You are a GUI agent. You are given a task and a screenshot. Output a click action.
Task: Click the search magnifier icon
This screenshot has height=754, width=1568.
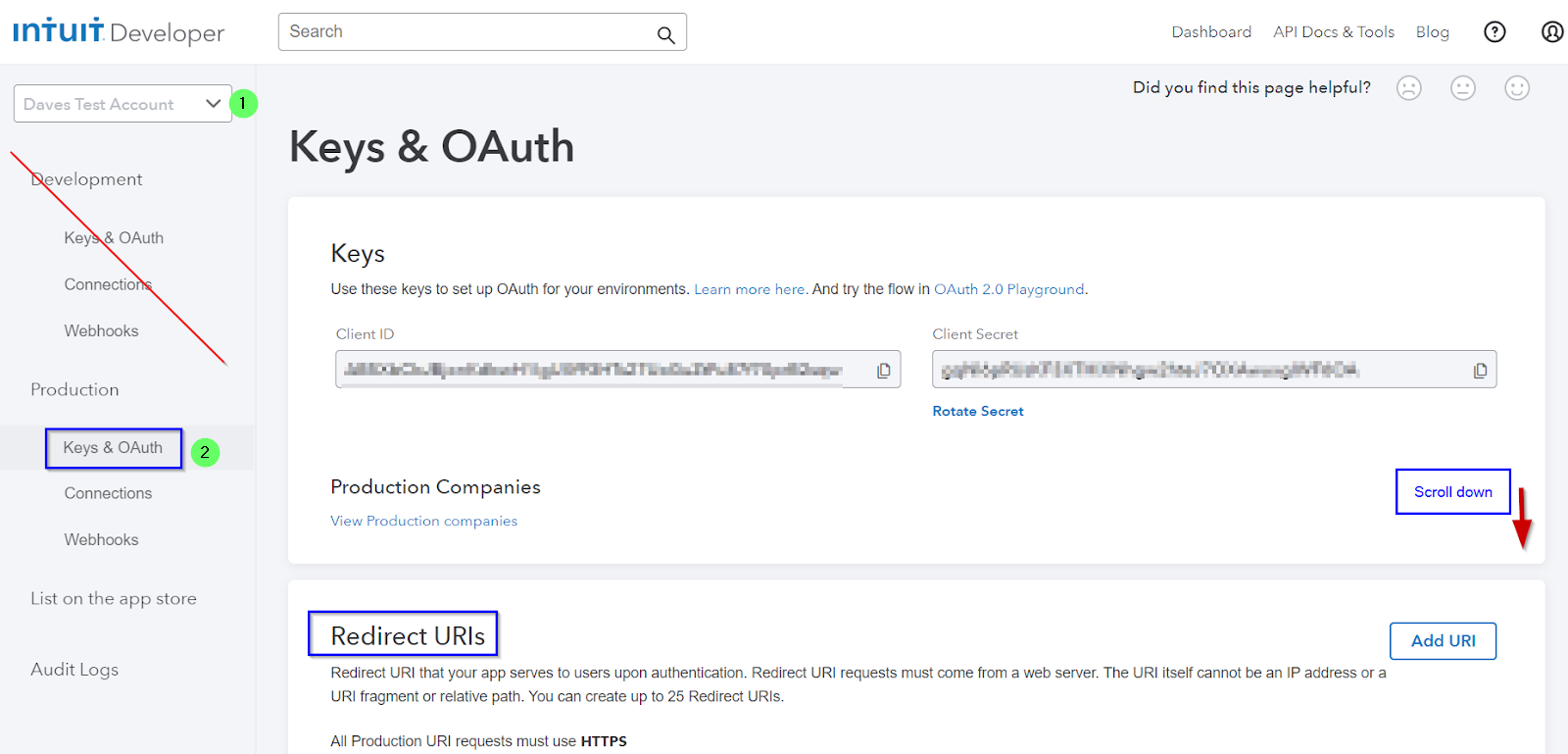pos(665,35)
